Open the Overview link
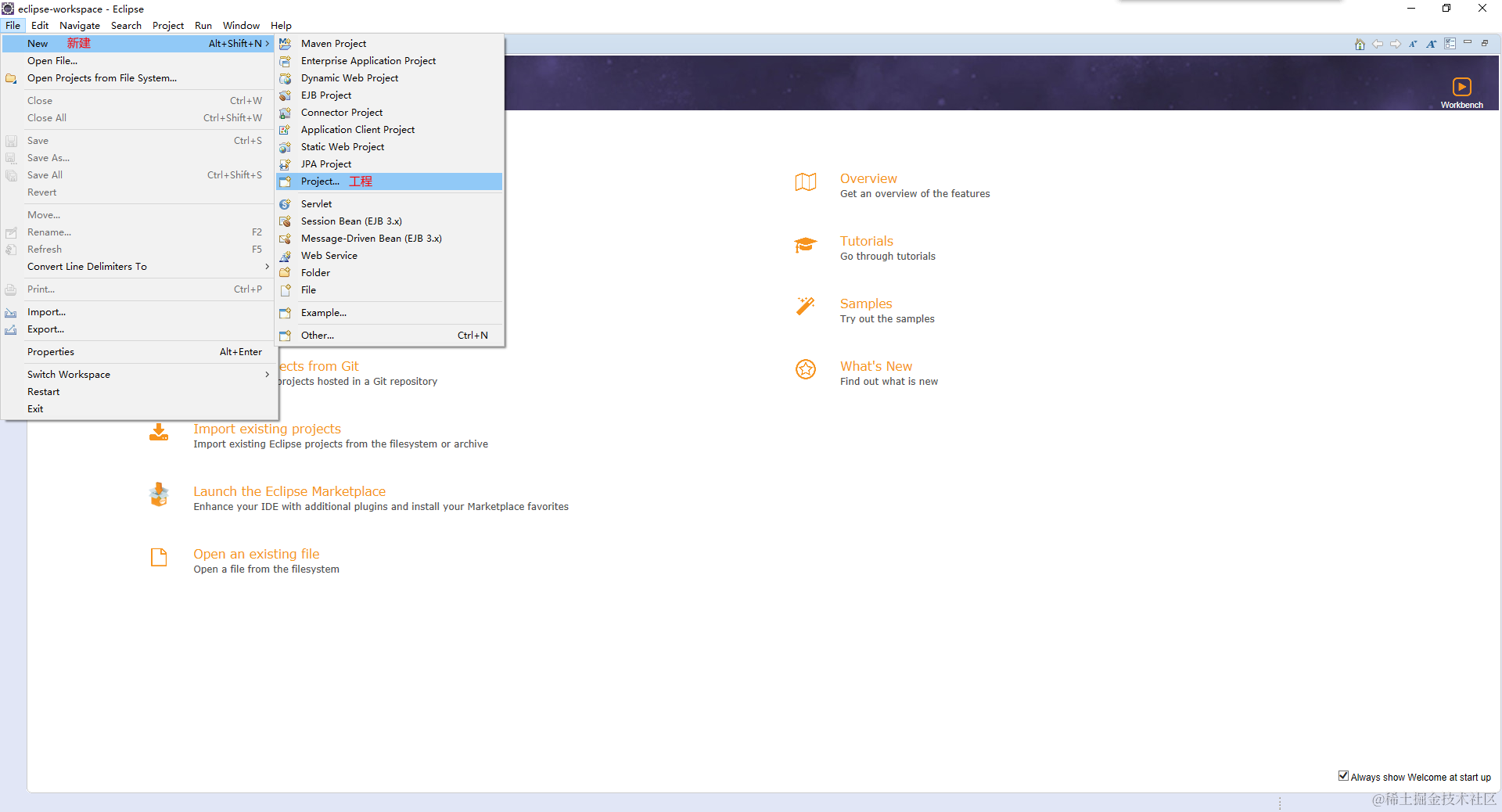The image size is (1502, 812). (x=868, y=178)
